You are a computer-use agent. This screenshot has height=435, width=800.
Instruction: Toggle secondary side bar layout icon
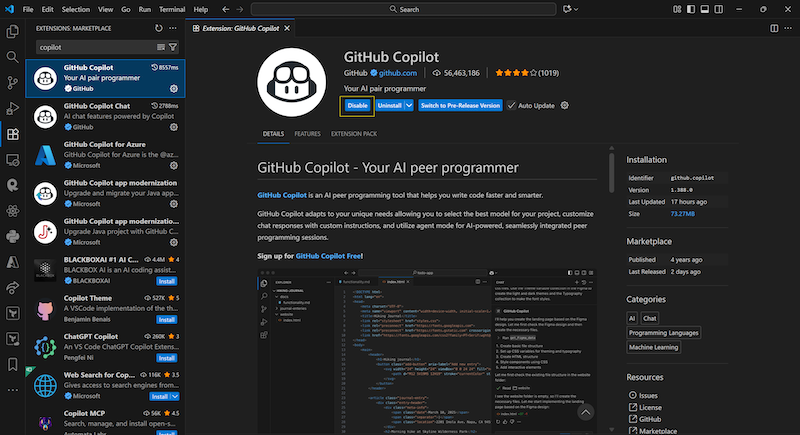point(718,9)
